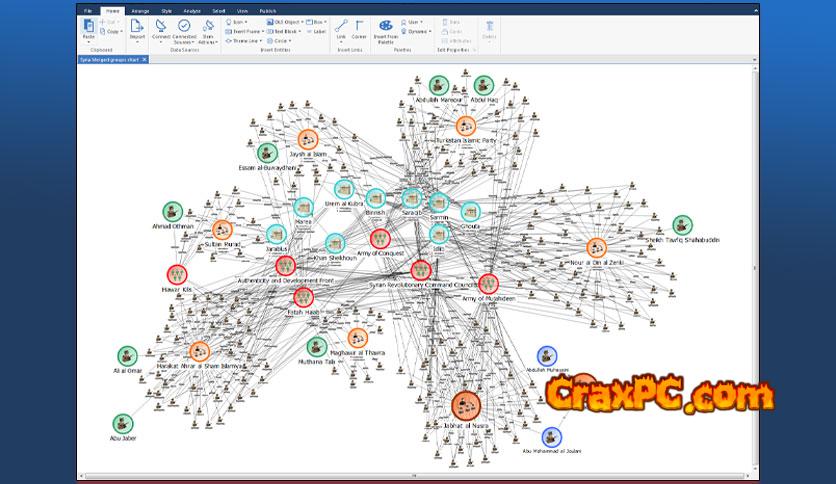Switch to the Select ribbon tab
The height and width of the screenshot is (484, 836).
219,11
